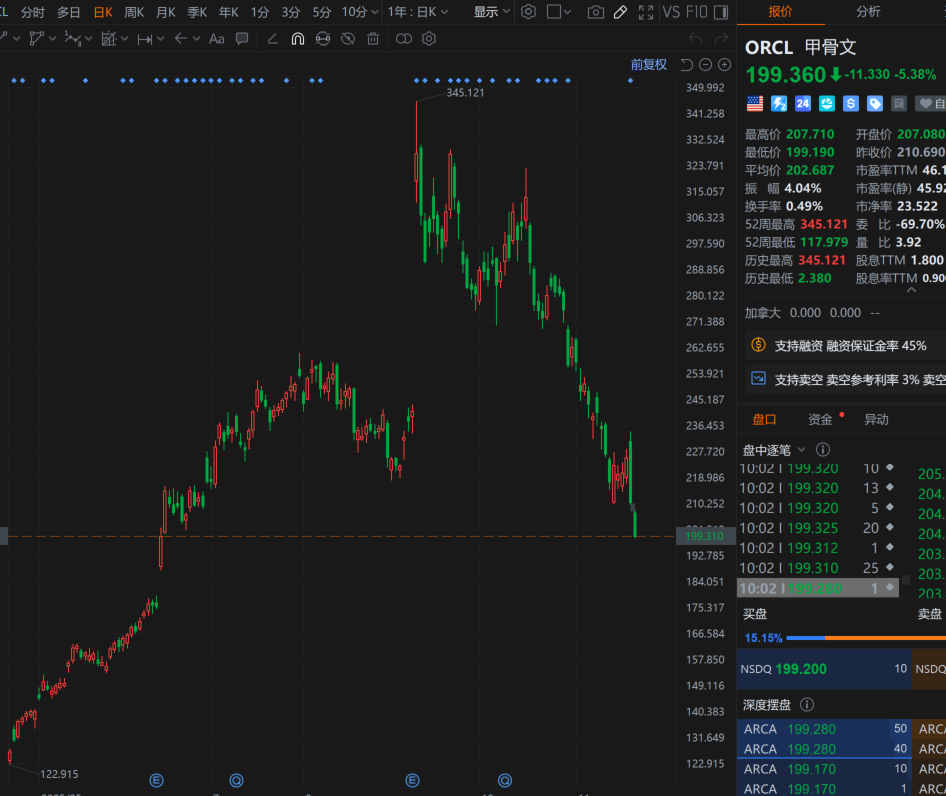The image size is (946, 796).
Task: Select the pencil drawing tool icon
Action: [x=620, y=12]
